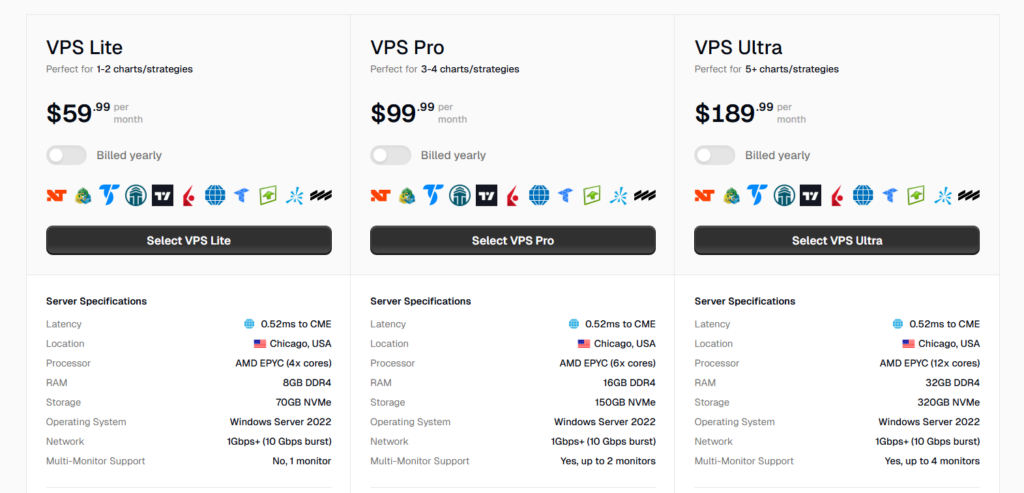Click the MetaTrader icon in VPS Lite
Screen dimensions: 1024x493
point(82,195)
